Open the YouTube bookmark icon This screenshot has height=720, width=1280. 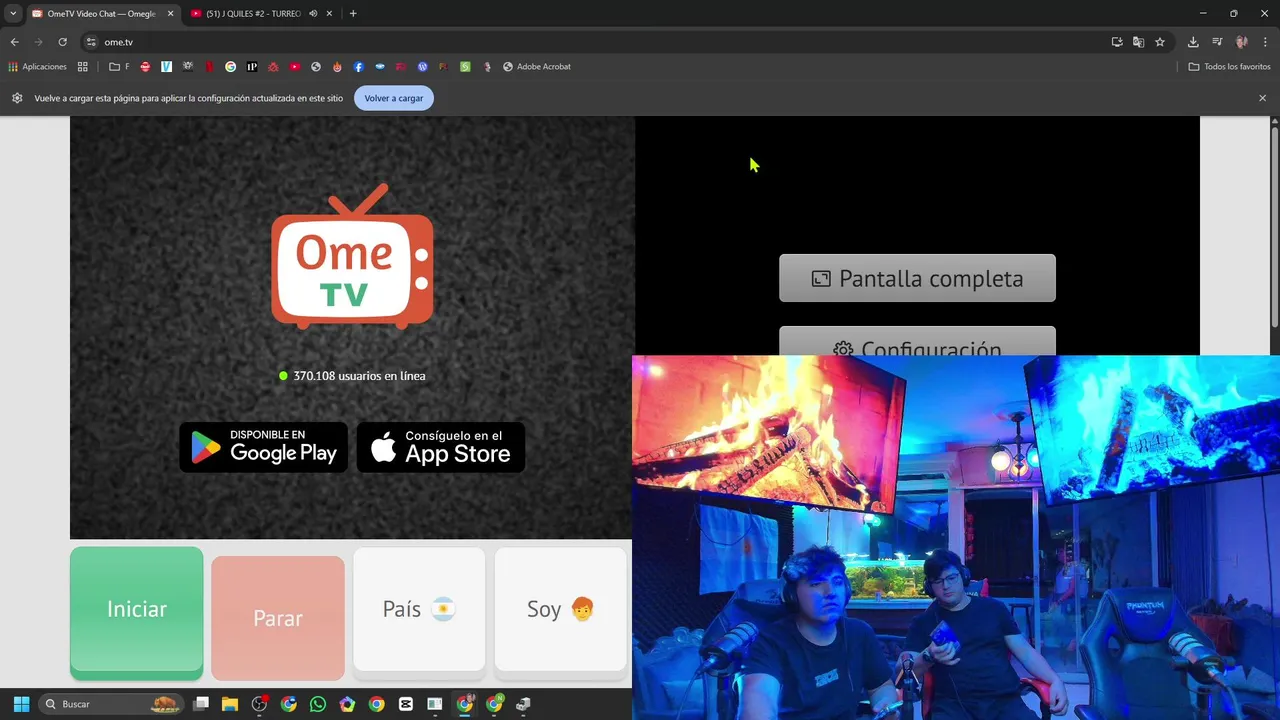[294, 67]
